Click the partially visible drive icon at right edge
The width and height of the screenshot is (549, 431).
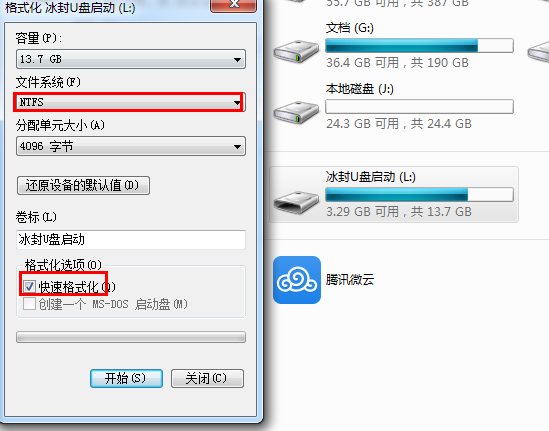pyautogui.click(x=538, y=51)
